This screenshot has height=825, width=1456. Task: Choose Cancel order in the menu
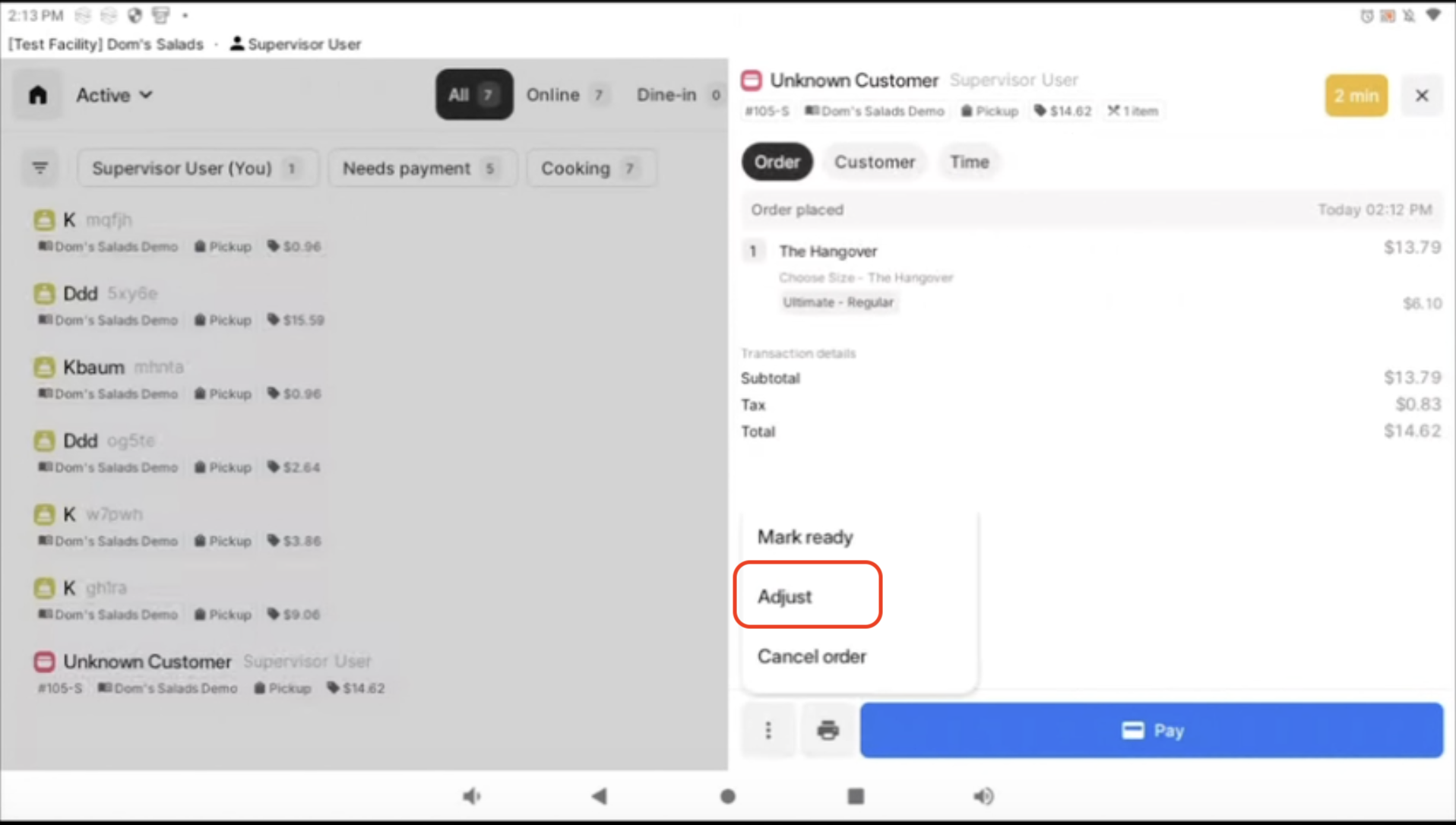[x=812, y=656]
